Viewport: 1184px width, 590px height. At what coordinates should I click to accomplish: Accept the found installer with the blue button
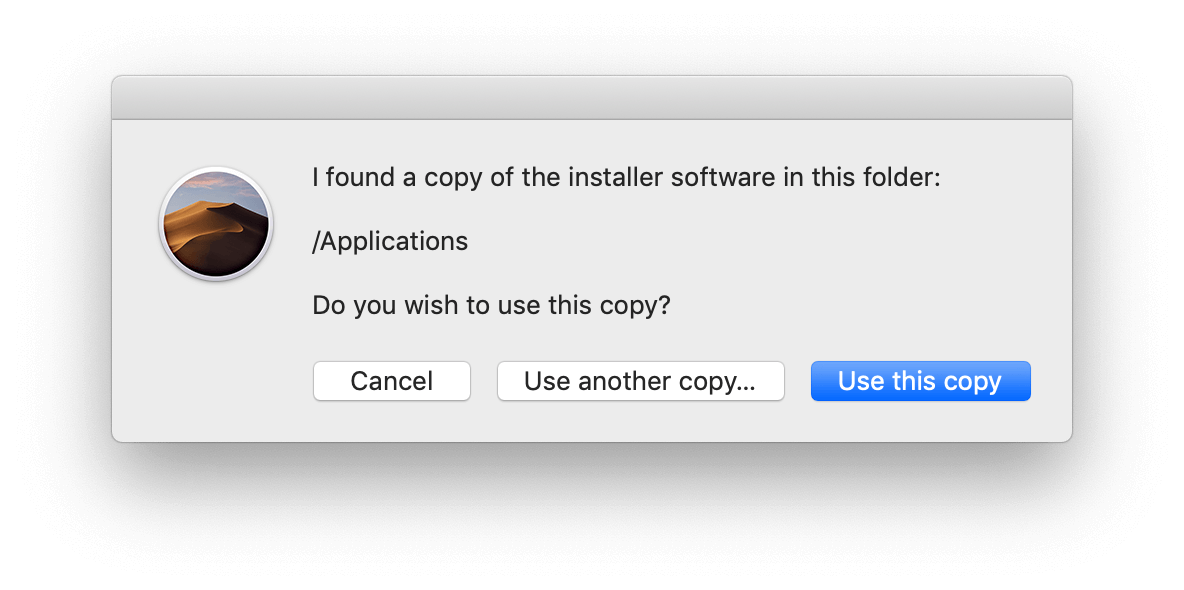[x=920, y=381]
